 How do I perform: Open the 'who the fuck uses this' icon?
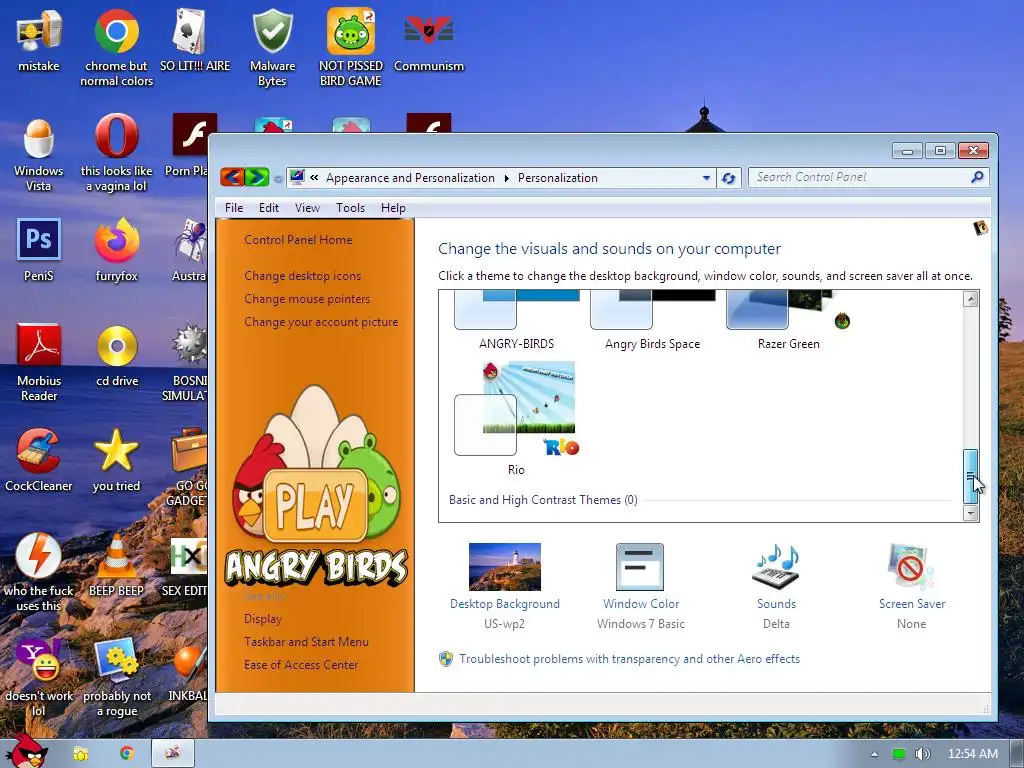click(x=39, y=572)
